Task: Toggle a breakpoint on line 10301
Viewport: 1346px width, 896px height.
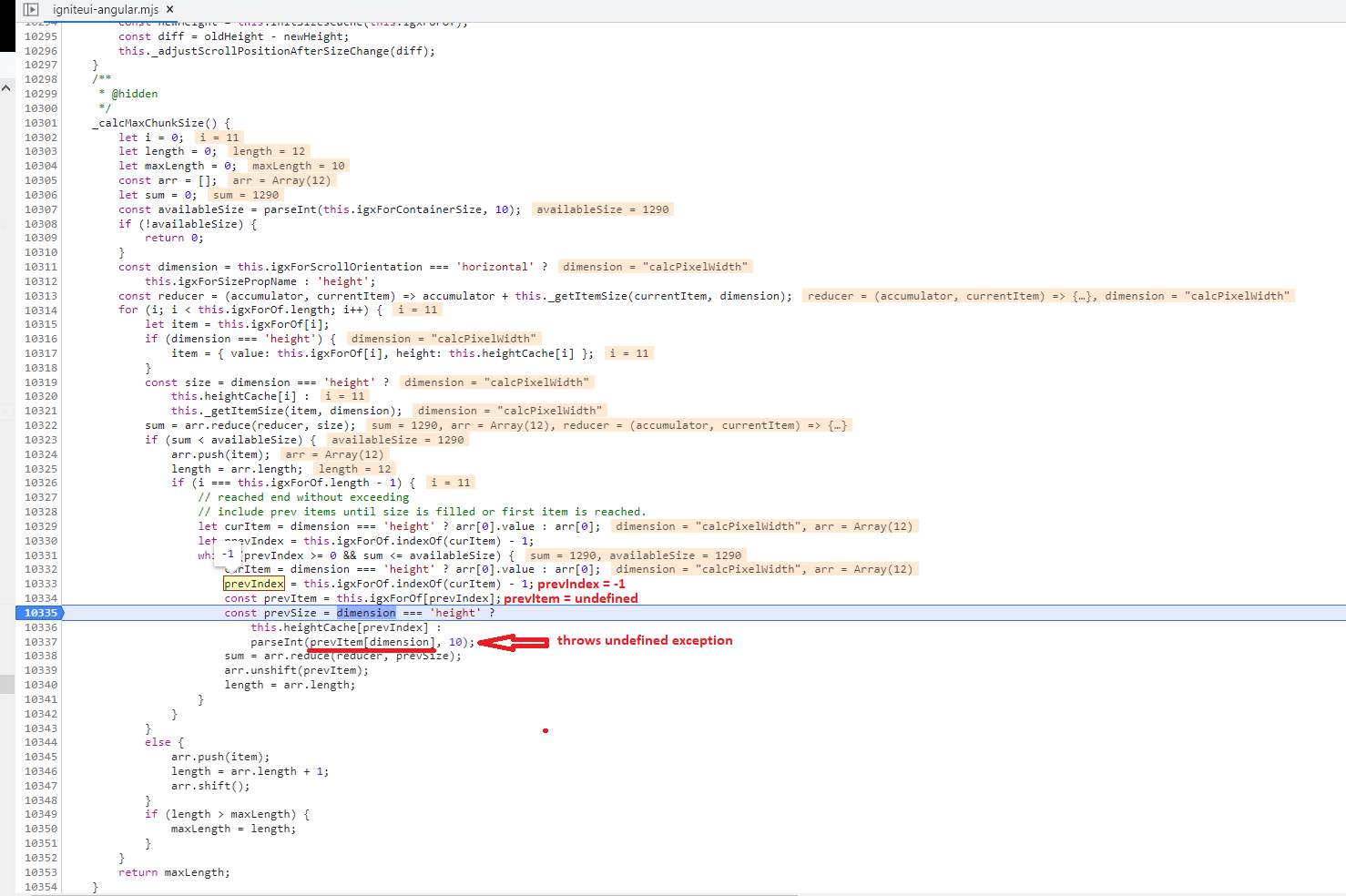Action: pos(40,123)
